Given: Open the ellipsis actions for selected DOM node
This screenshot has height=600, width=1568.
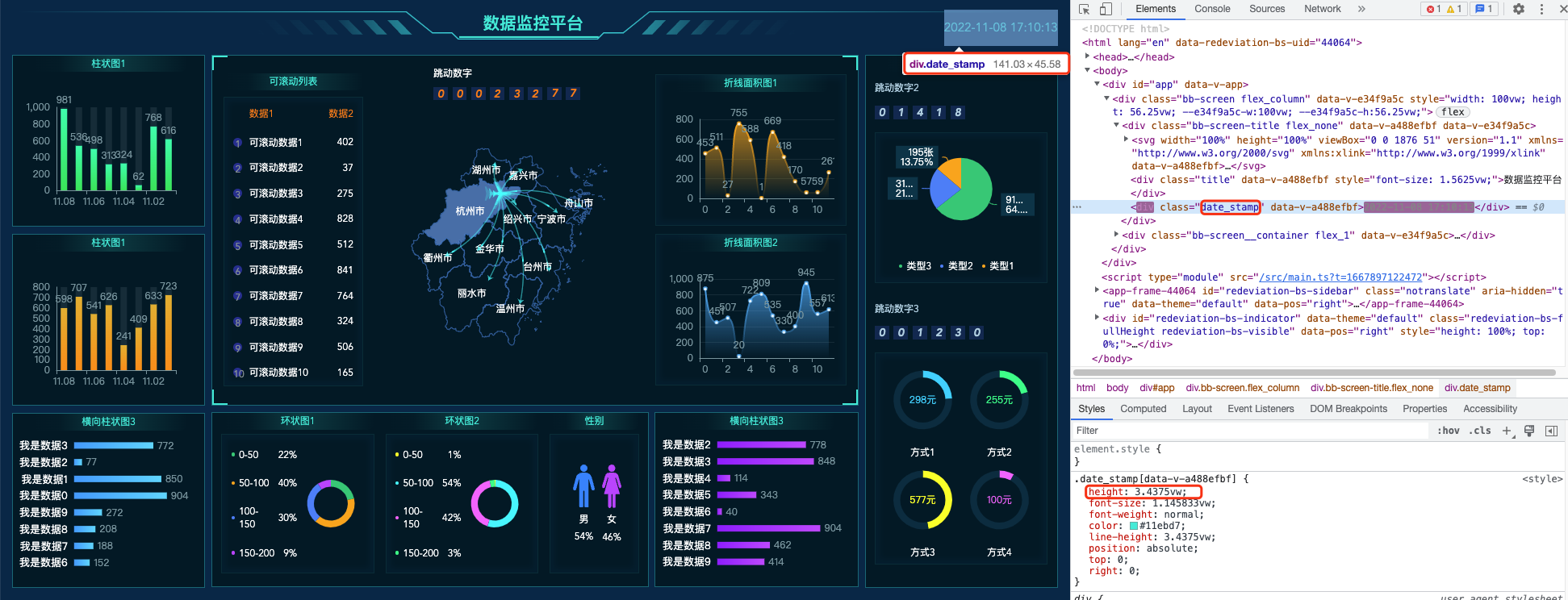Looking at the screenshot, I should pyautogui.click(x=1077, y=207).
